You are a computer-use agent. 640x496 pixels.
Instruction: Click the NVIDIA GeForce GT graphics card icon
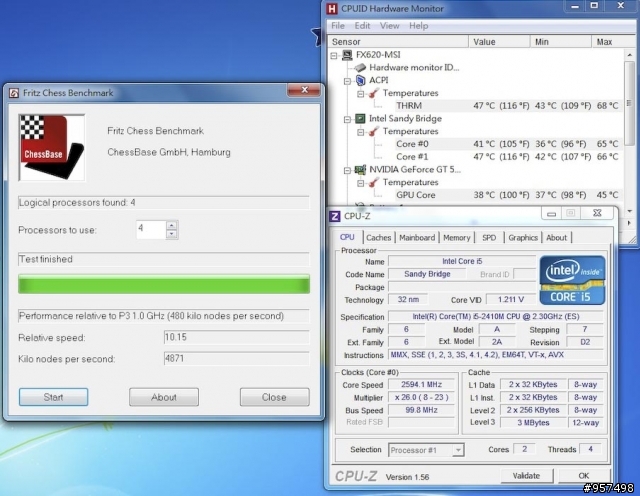tap(360, 169)
